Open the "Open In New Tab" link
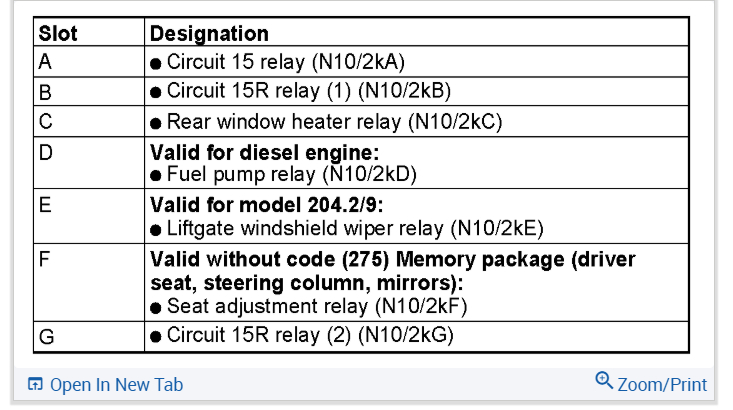 click(116, 385)
